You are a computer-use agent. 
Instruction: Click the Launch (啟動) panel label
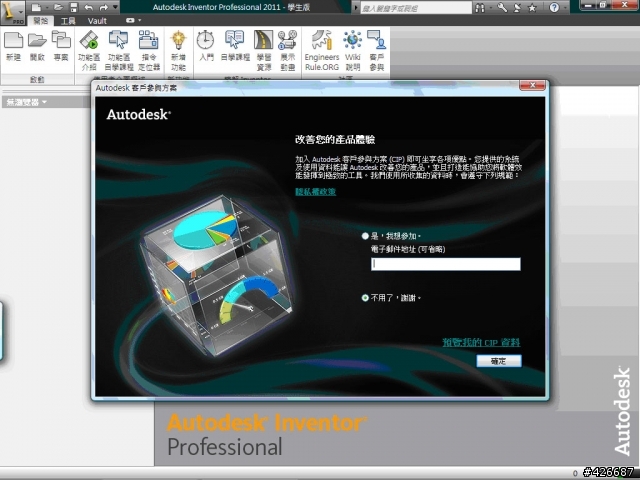[37, 80]
